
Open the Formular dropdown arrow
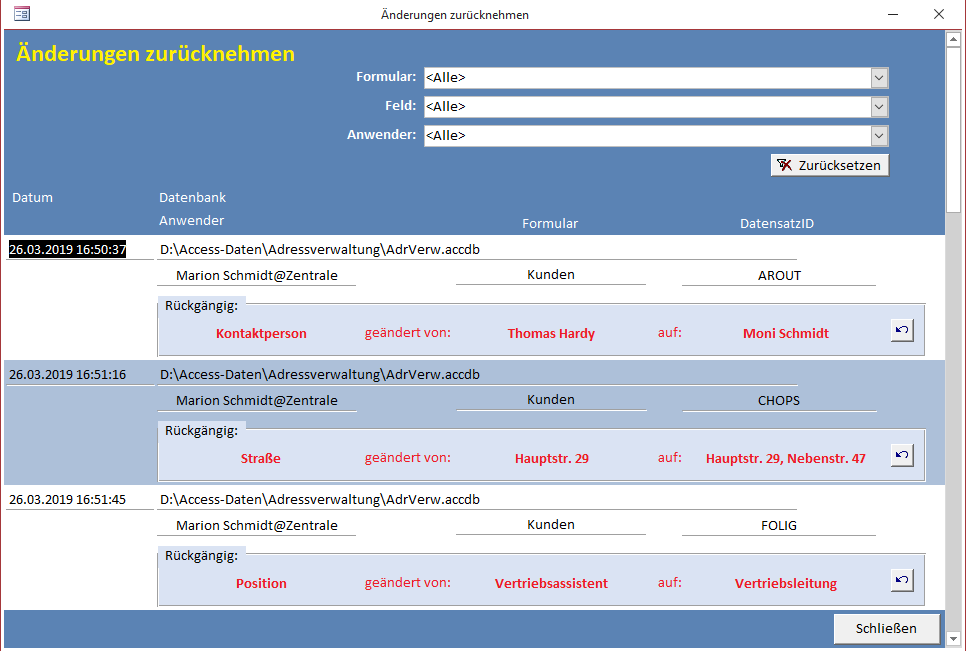click(879, 78)
